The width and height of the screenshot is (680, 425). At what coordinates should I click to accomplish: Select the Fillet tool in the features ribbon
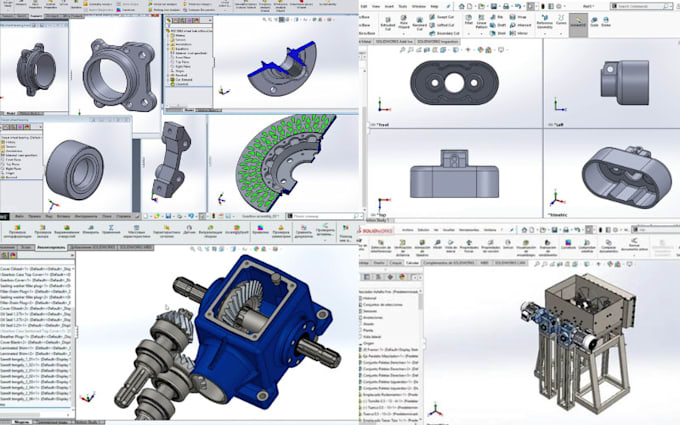469,20
